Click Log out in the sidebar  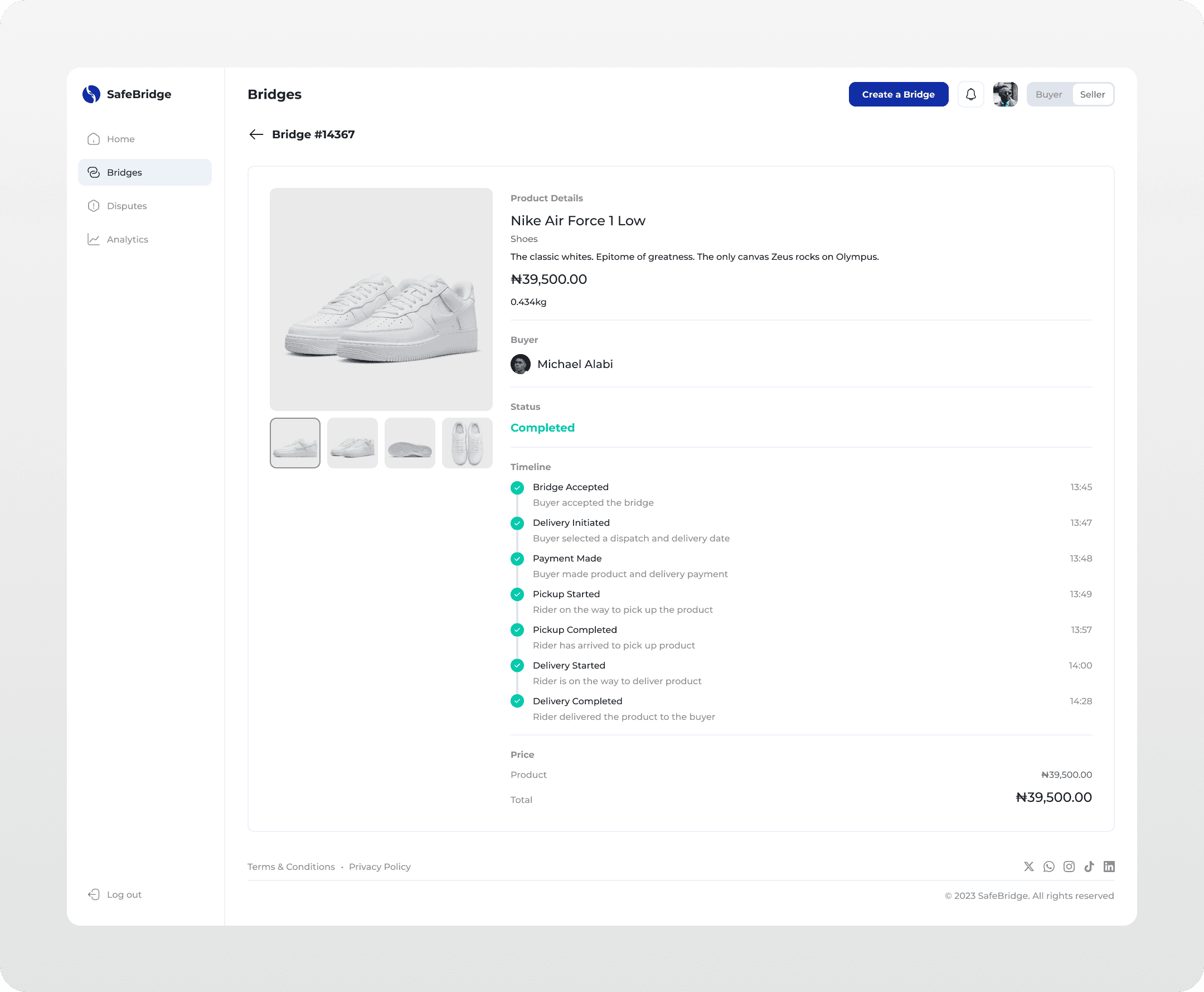(x=123, y=894)
